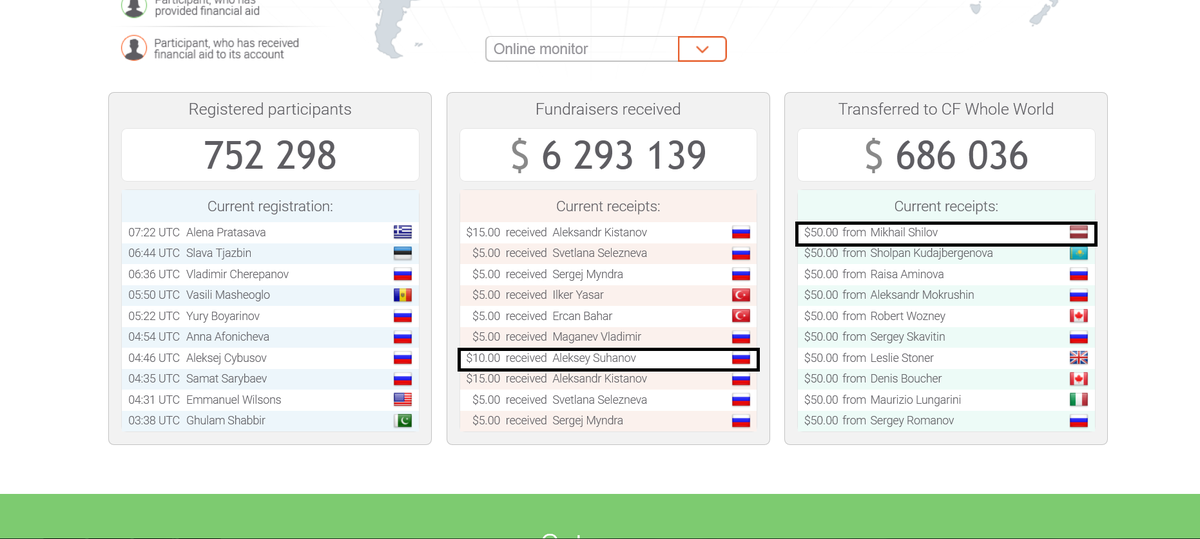The image size is (1200, 539).
Task: Select the name Emmanuel Wilsons
Action: click(x=234, y=400)
